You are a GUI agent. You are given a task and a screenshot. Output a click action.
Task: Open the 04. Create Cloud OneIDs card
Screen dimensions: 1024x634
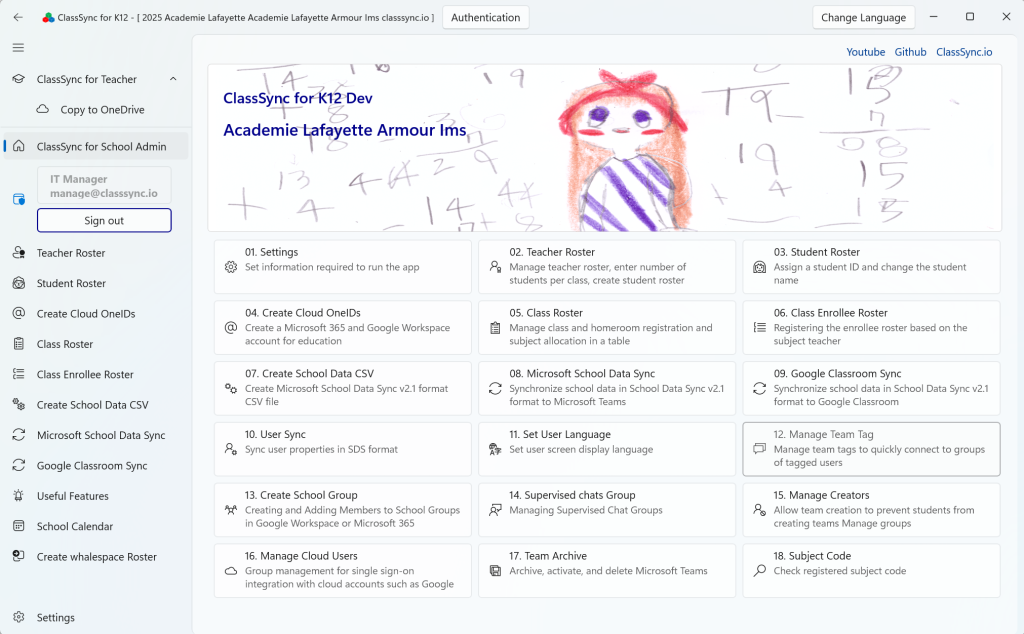click(x=343, y=328)
